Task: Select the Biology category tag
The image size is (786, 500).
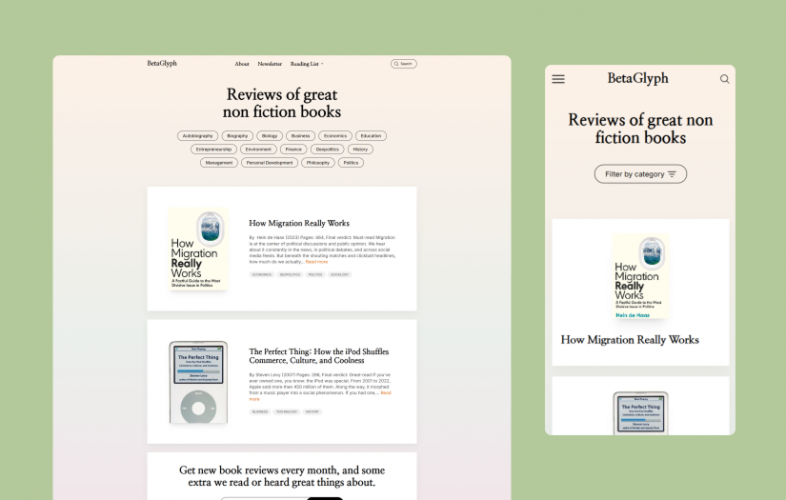Action: tap(269, 136)
